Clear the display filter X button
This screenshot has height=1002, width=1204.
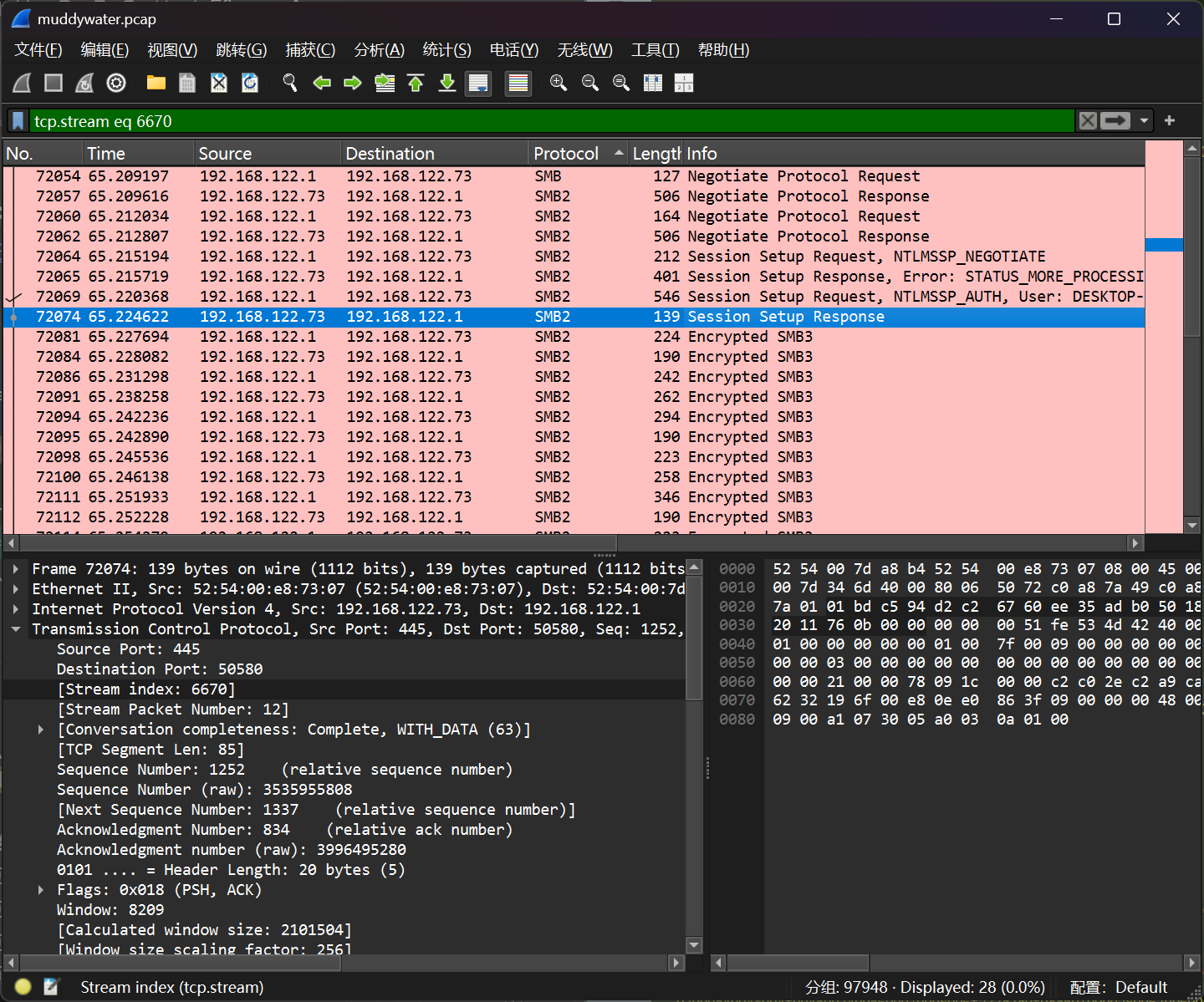[x=1088, y=121]
